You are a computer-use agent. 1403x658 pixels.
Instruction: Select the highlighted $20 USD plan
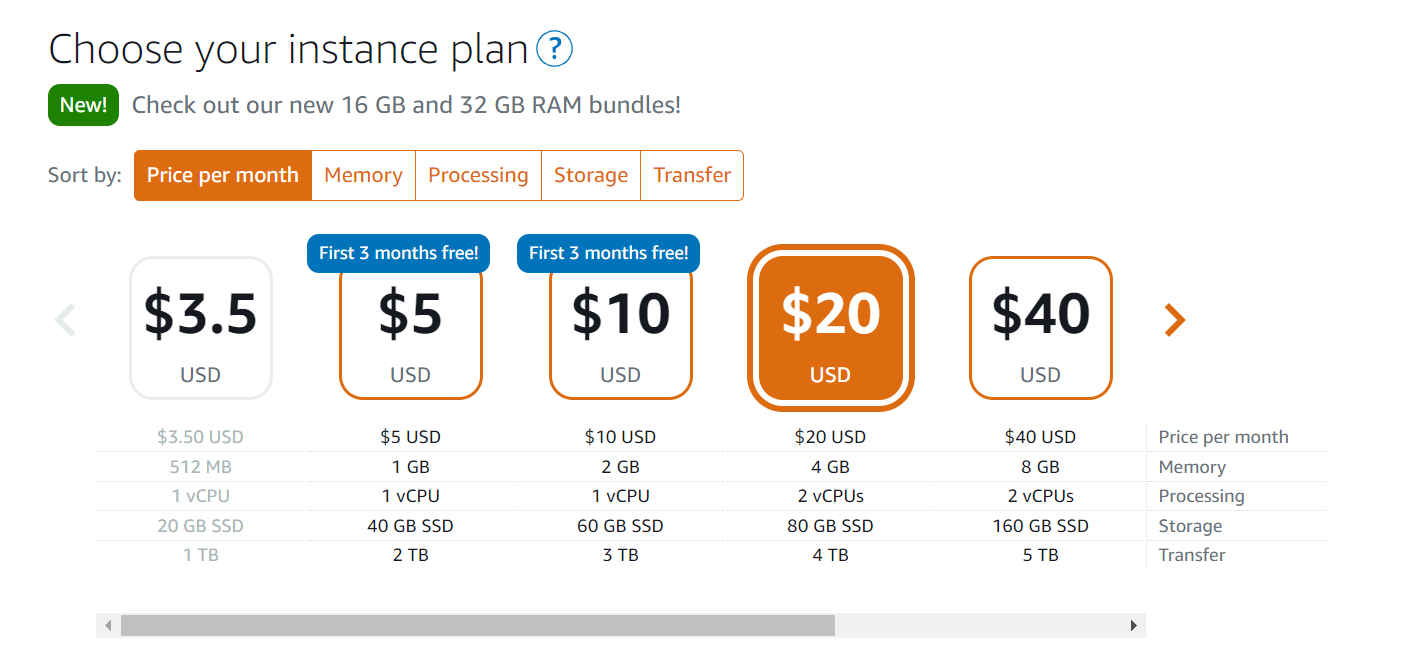(831, 328)
